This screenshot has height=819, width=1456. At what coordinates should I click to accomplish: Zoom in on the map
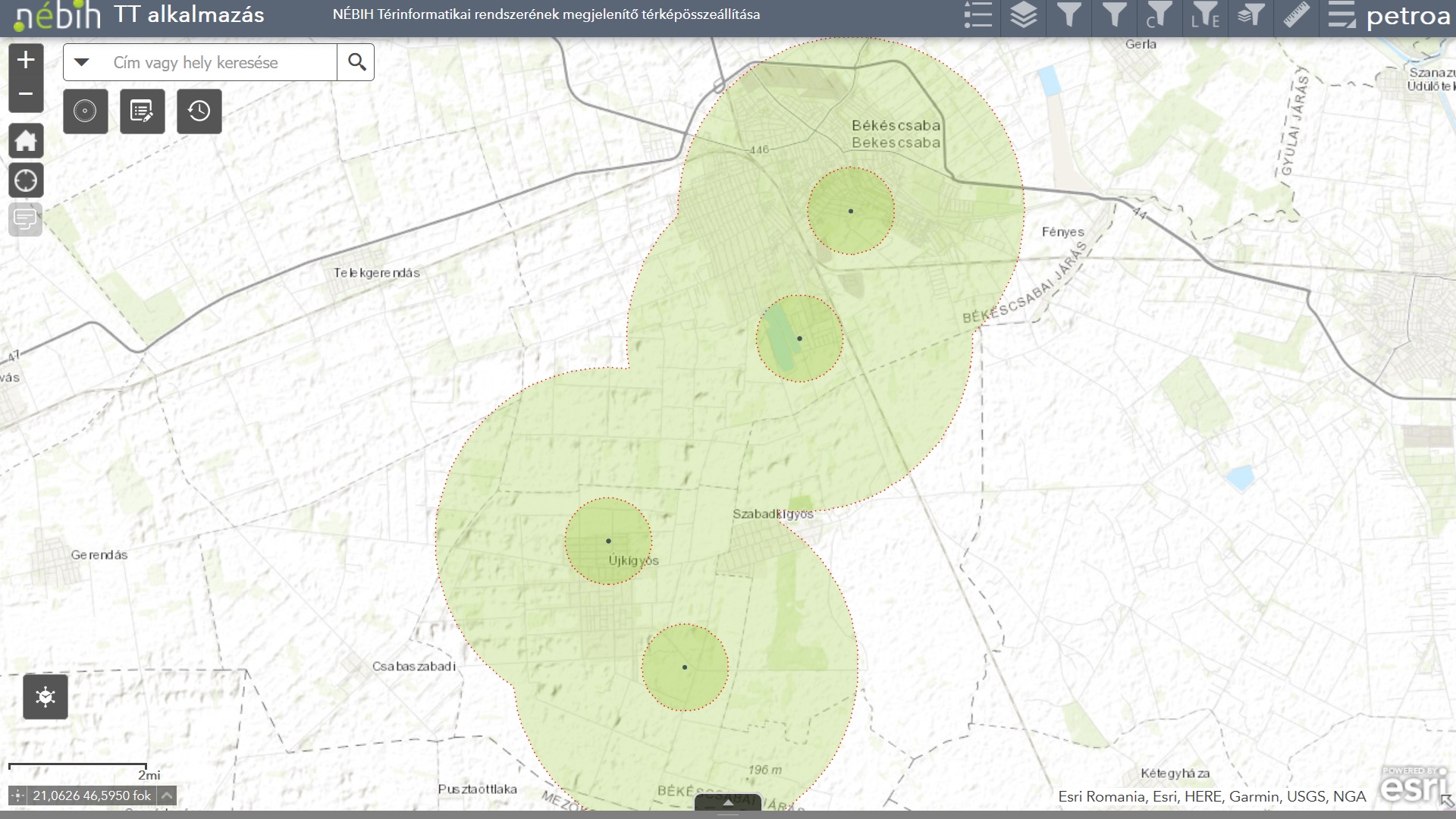click(x=26, y=60)
